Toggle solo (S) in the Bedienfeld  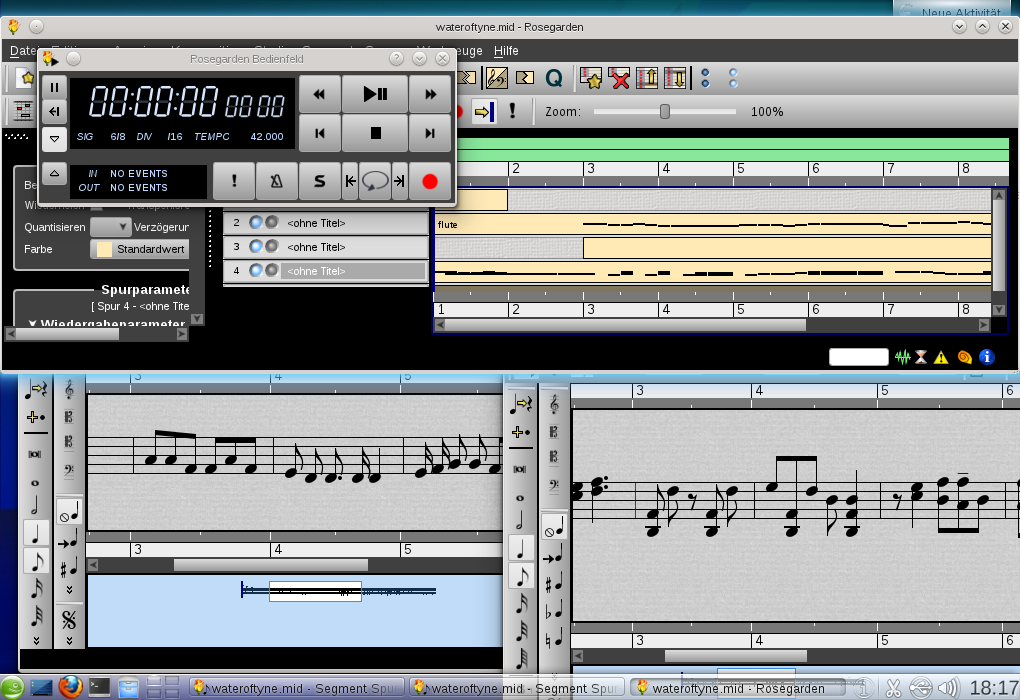(x=319, y=182)
